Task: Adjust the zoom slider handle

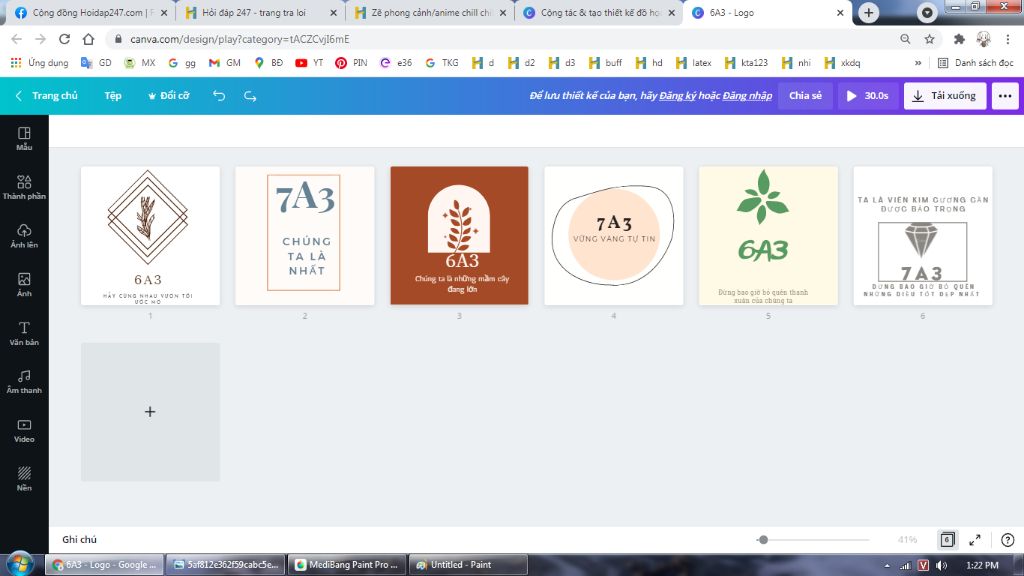Action: click(x=763, y=539)
